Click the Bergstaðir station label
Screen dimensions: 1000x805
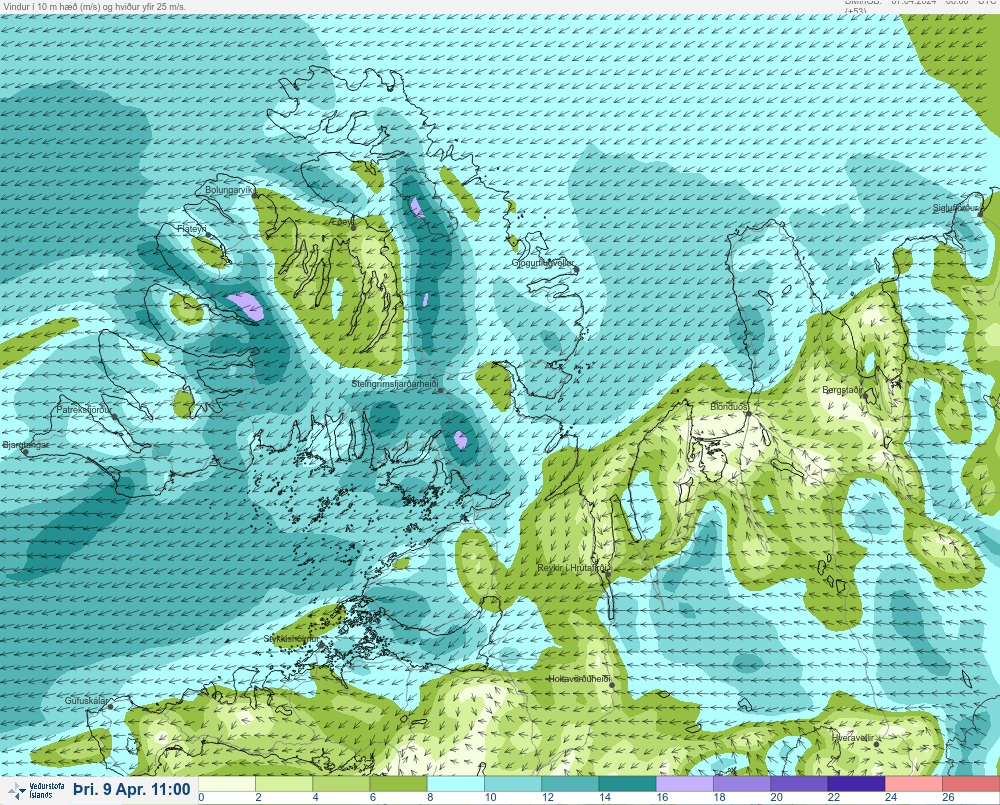842,389
